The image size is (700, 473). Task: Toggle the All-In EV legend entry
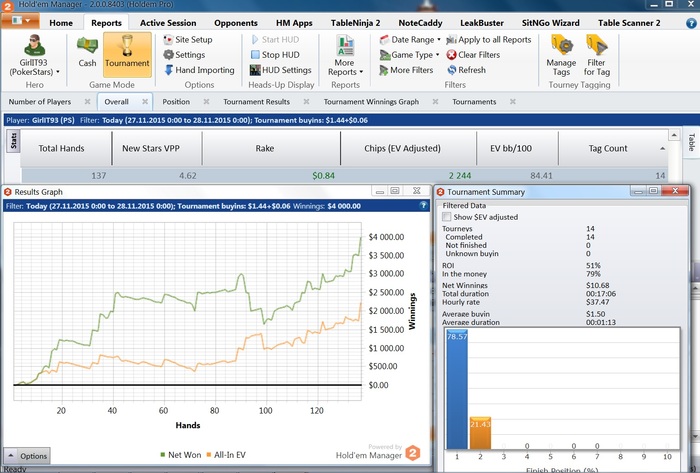click(226, 455)
